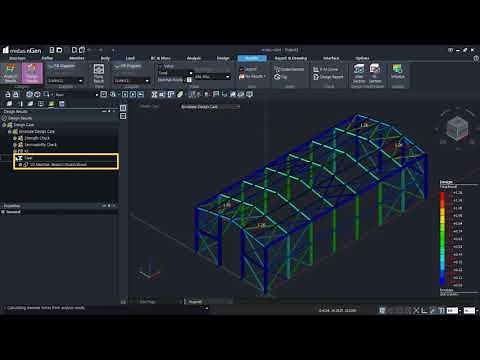Viewport: 480px width, 360px height.
Task: Select the Design Results tree item
Action: [x=20, y=118]
